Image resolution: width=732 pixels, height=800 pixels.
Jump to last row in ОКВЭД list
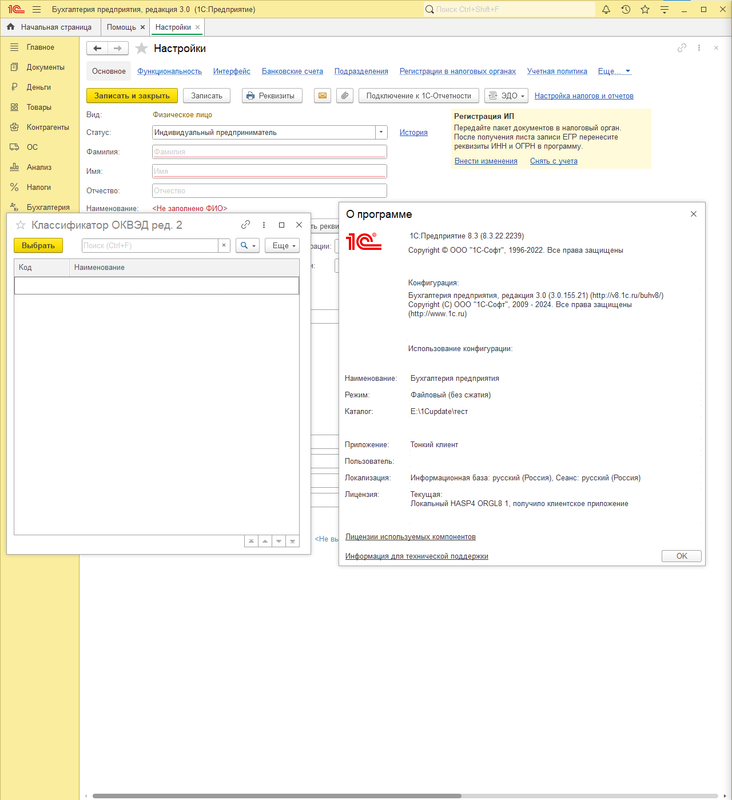pyautogui.click(x=292, y=541)
